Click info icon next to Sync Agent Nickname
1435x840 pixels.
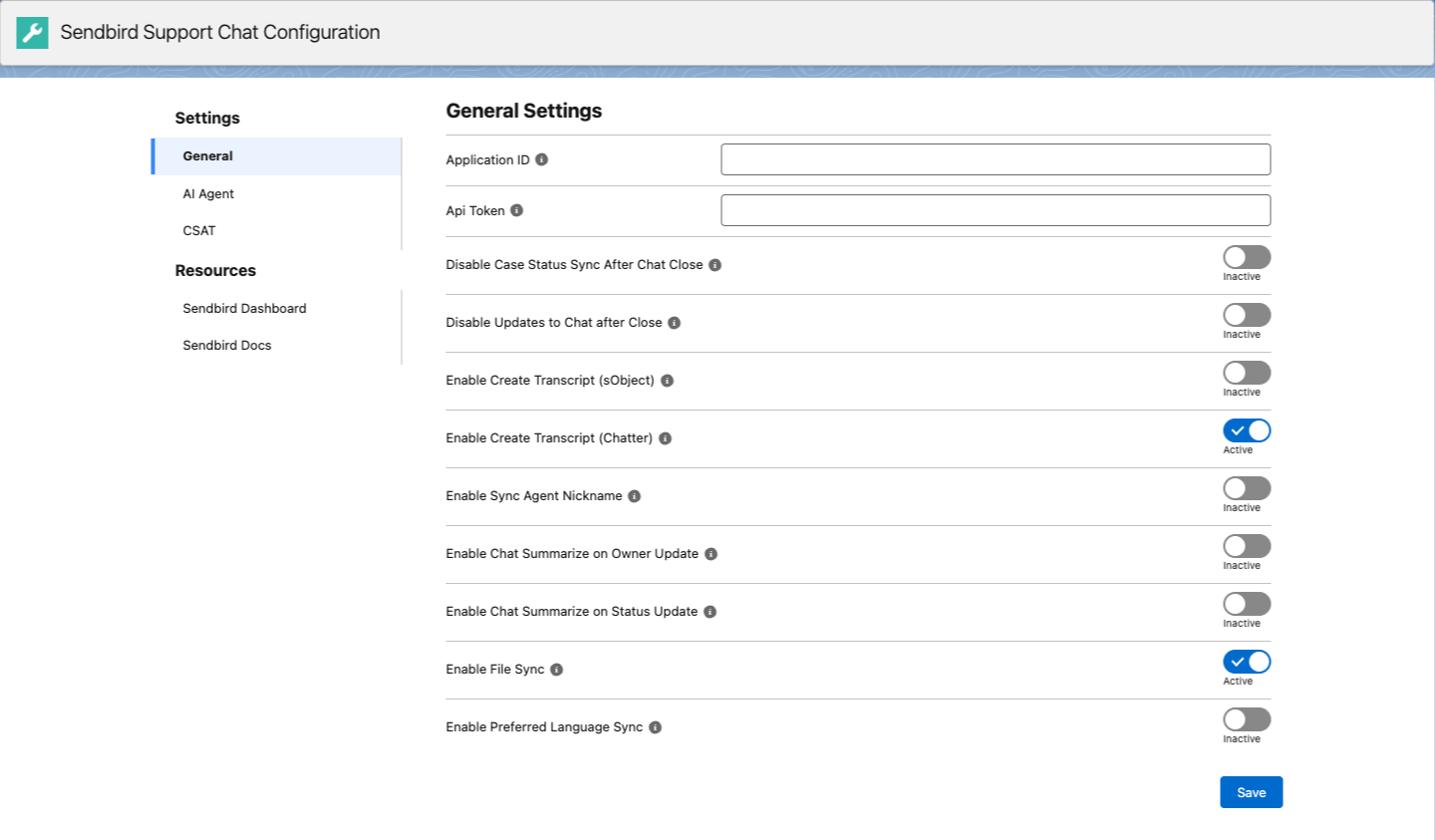(x=634, y=496)
